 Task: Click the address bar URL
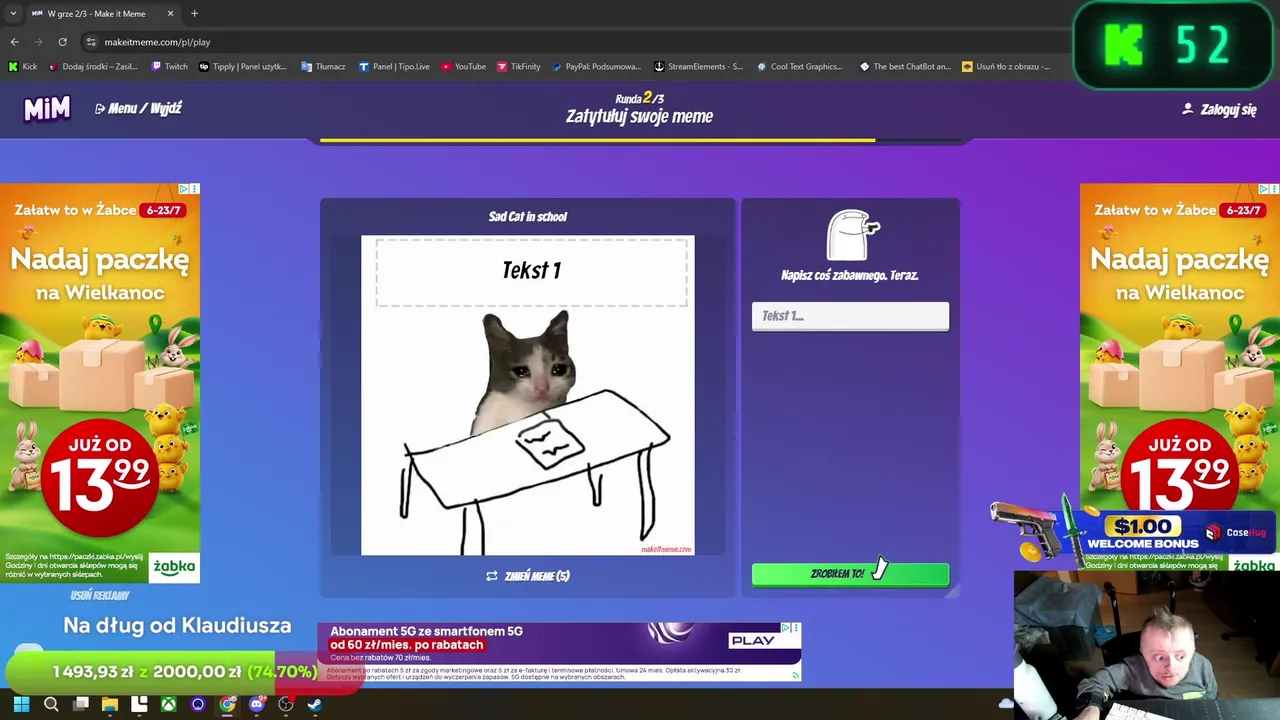157,42
